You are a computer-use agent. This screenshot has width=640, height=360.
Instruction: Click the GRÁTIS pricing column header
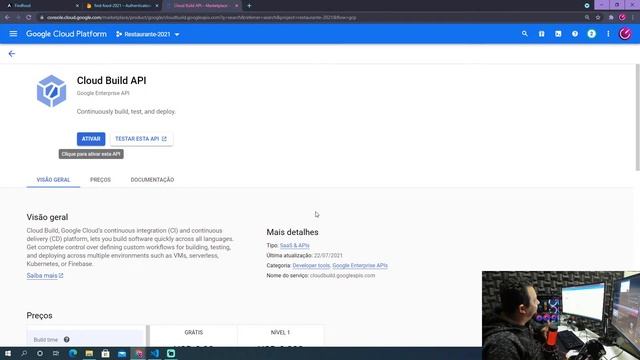(193, 332)
